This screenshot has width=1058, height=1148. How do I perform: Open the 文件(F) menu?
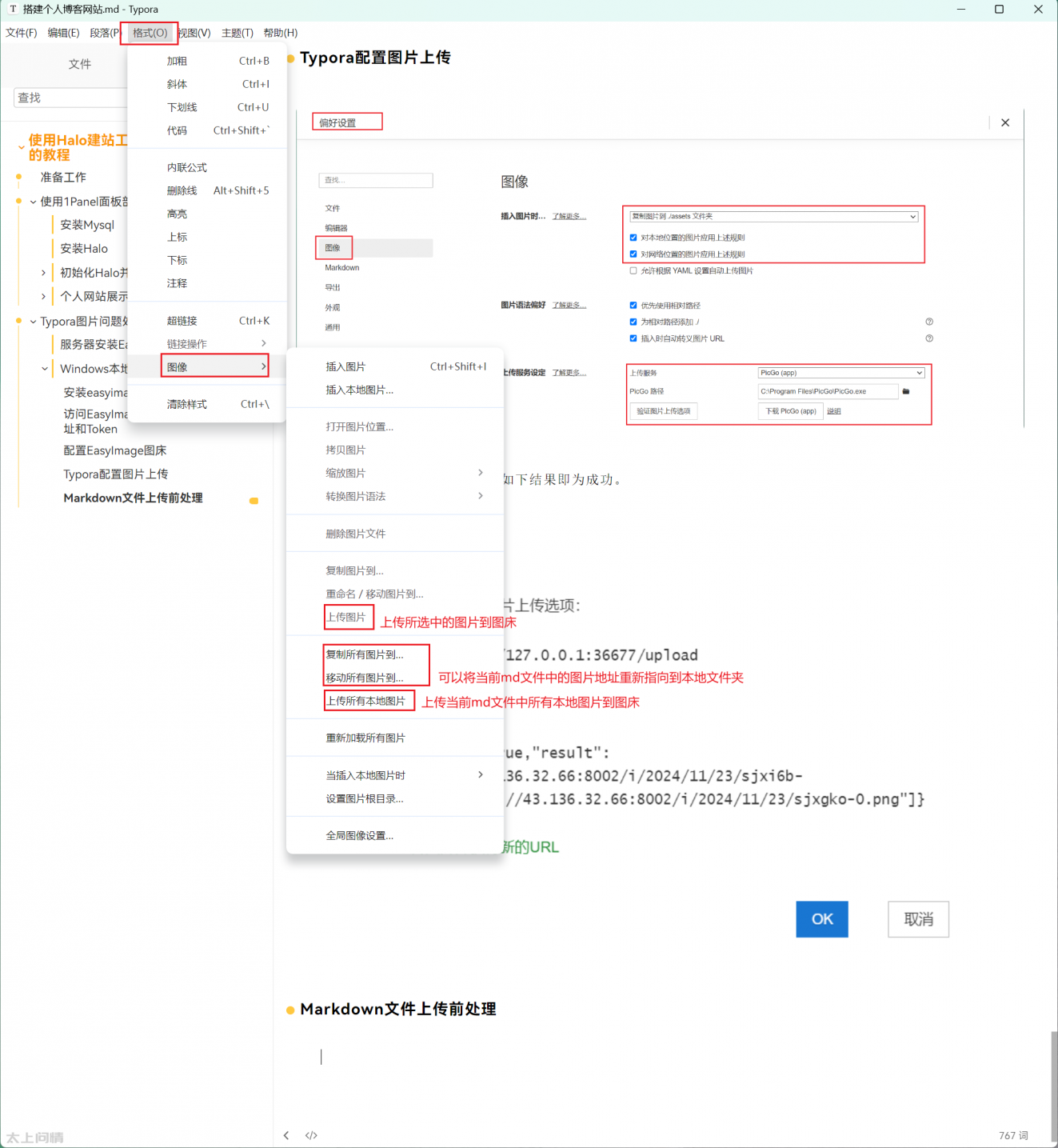tap(22, 33)
